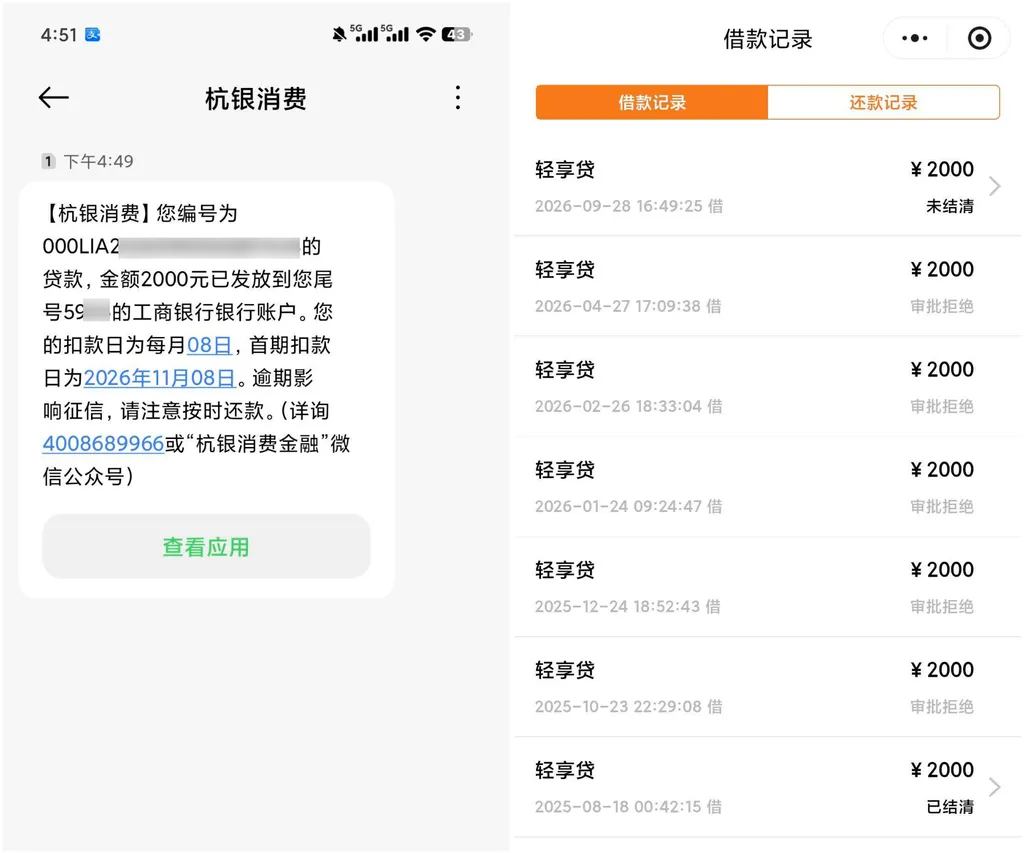Image resolution: width=1024 pixels, height=853 pixels.
Task: Tap the mini-program more options dots
Action: [914, 39]
